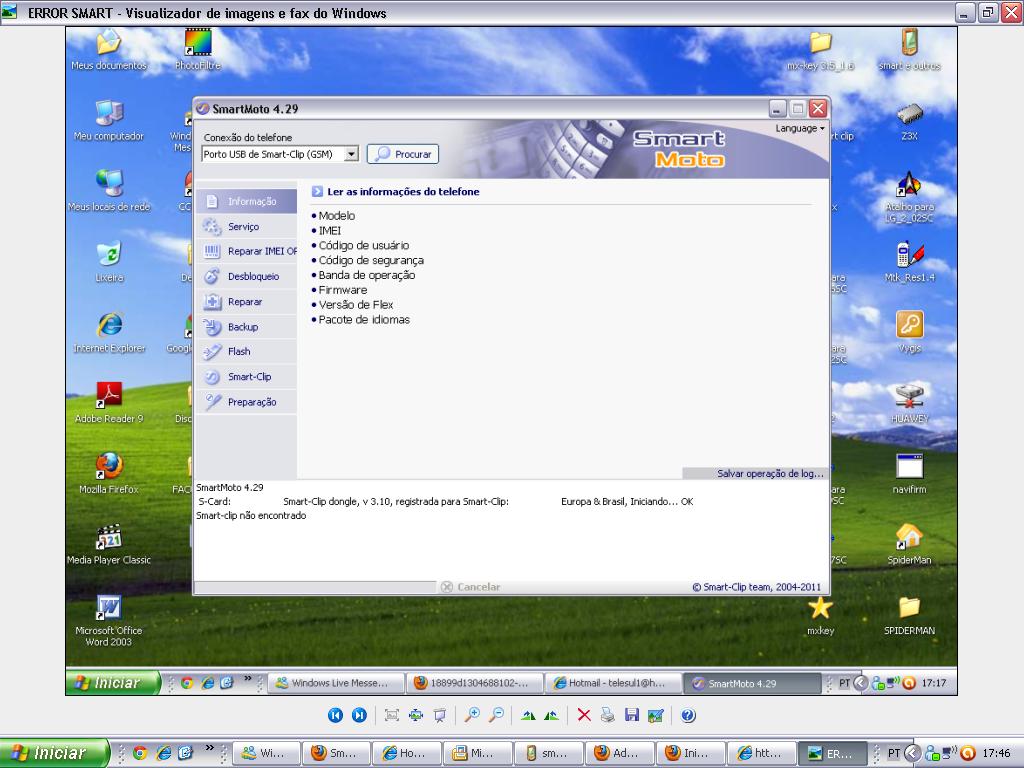Click the Actual Size icon in the viewer toolbar
This screenshot has width=1024, height=768.
(x=416, y=715)
